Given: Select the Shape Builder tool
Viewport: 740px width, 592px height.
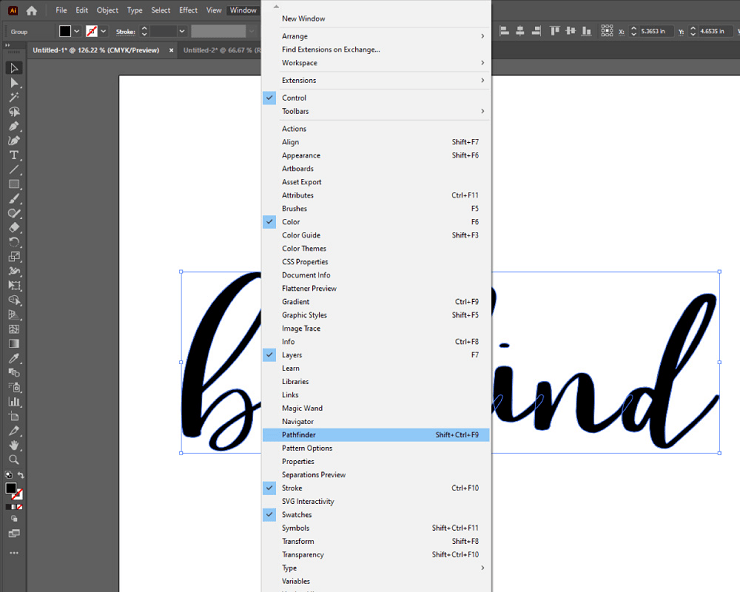Looking at the screenshot, I should (14, 300).
